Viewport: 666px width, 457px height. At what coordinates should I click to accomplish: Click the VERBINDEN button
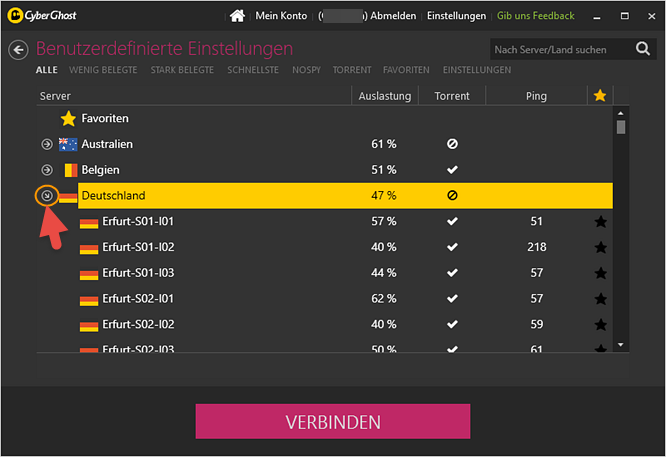333,421
